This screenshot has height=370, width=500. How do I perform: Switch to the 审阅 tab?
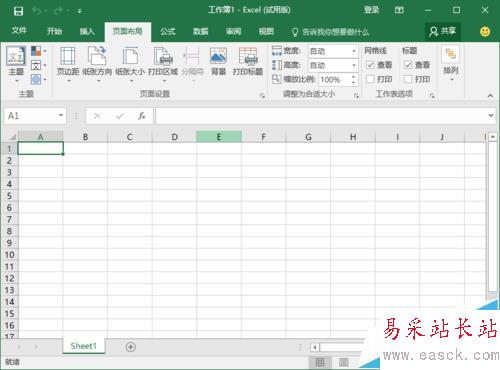click(233, 31)
